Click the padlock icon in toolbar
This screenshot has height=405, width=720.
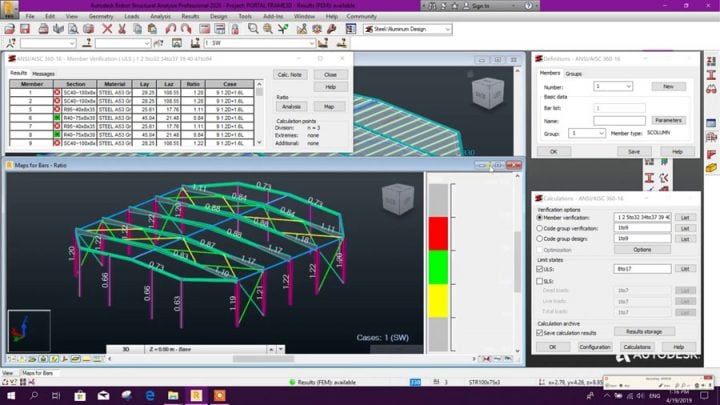point(235,29)
